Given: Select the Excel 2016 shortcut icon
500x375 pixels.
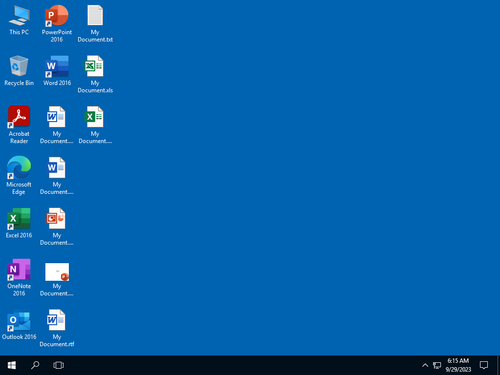Looking at the screenshot, I should tap(19, 223).
